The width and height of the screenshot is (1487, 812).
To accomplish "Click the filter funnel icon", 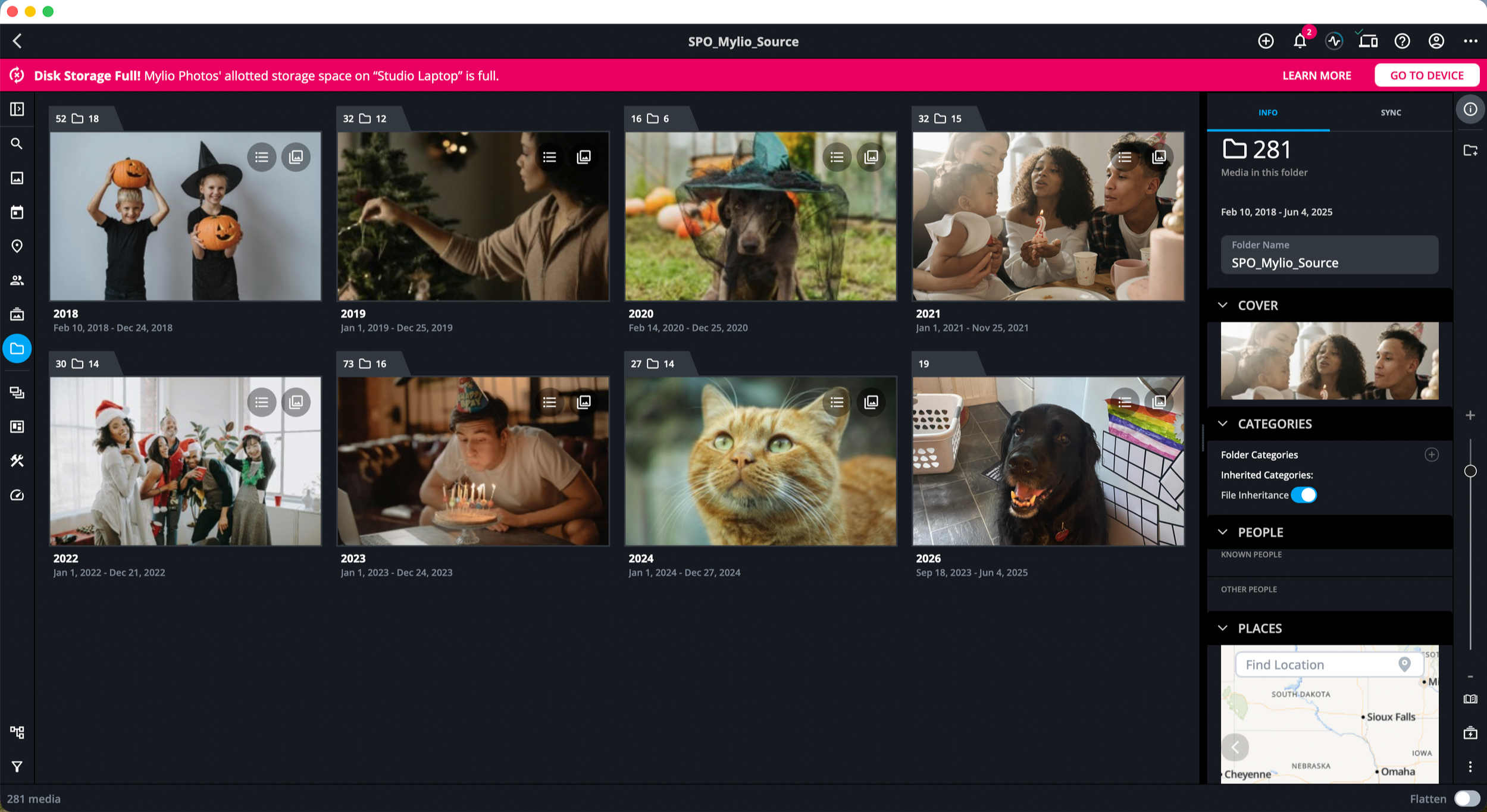I will click(x=17, y=767).
